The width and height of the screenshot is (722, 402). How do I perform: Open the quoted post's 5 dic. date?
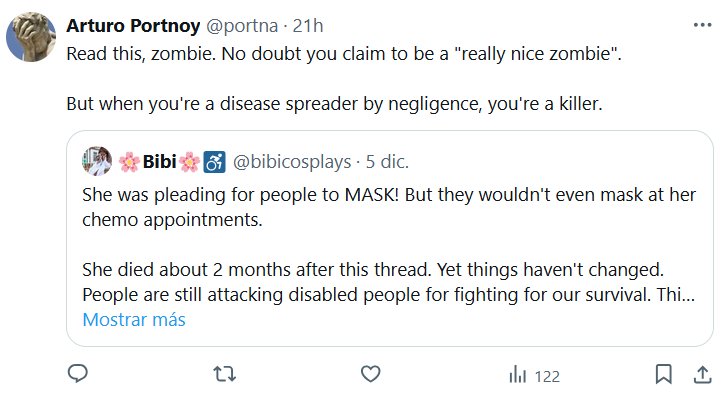(387, 160)
